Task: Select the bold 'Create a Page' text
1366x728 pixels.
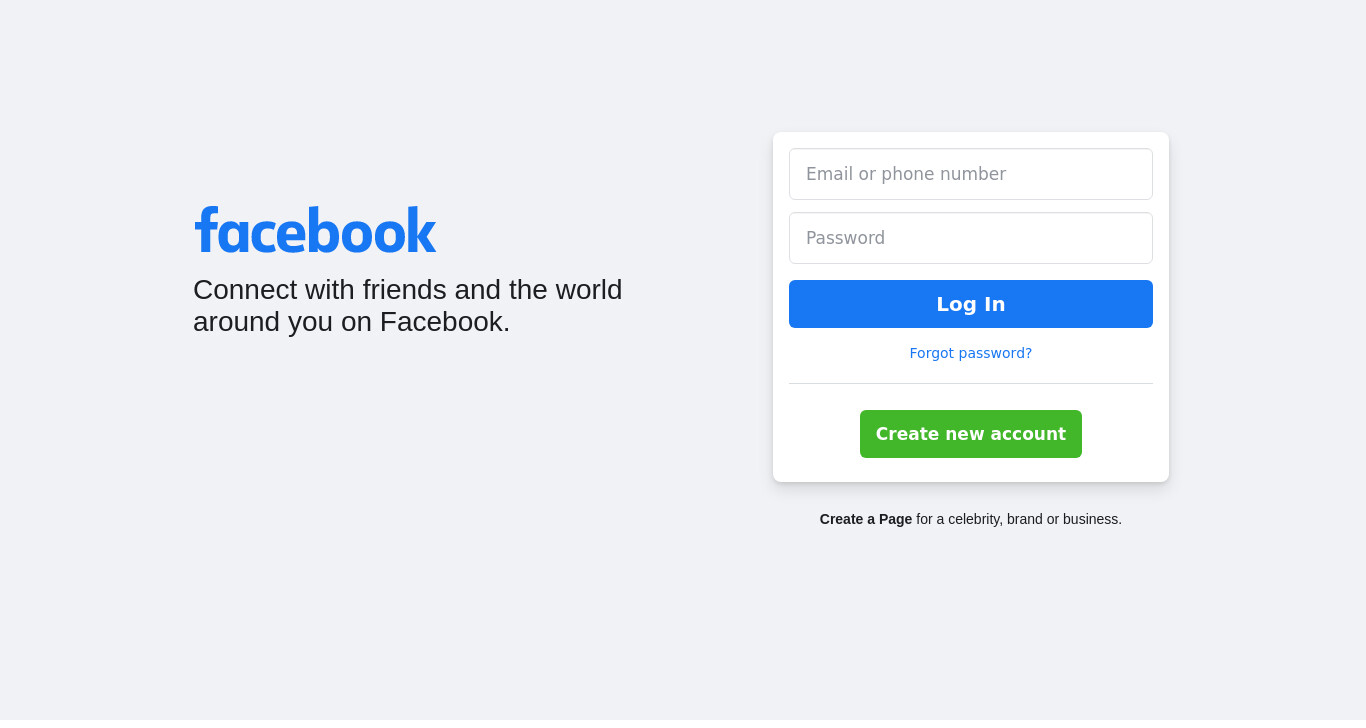Action: pos(866,519)
